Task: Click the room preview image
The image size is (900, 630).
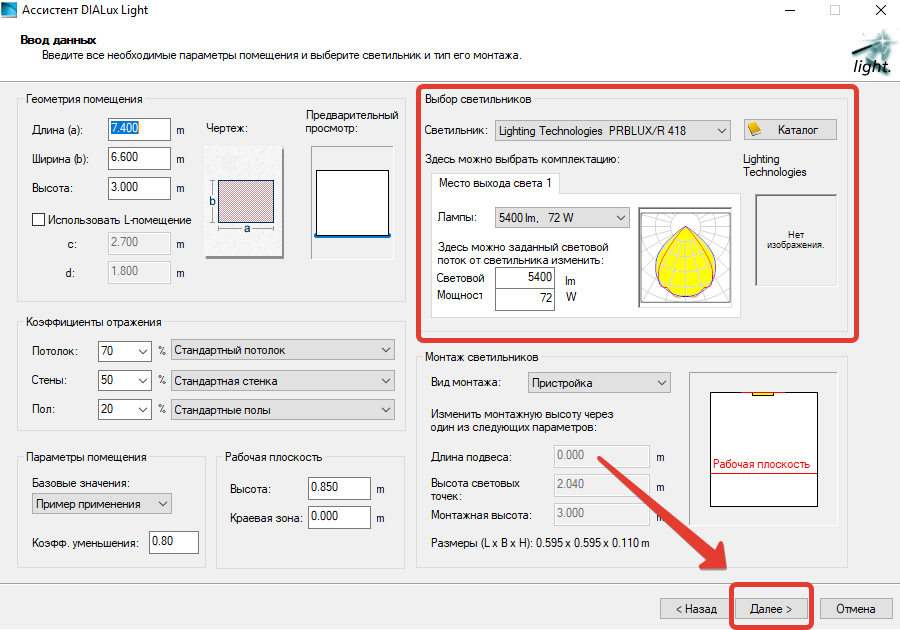Action: [x=350, y=203]
